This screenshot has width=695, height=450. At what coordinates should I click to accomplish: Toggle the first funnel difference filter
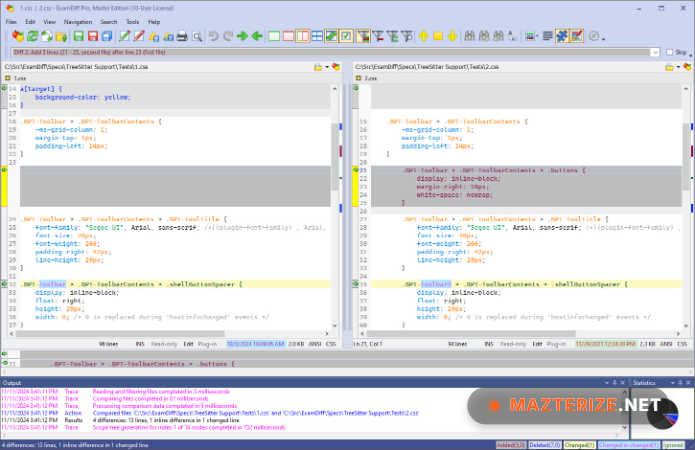[363, 36]
